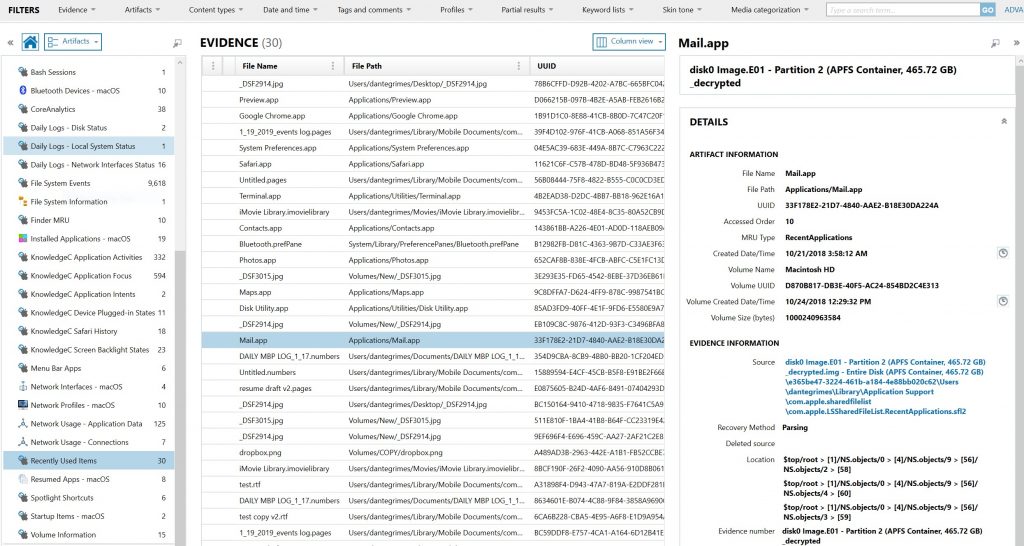Click the ADVANCED link at top right
The image size is (1024, 546).
pos(1014,10)
